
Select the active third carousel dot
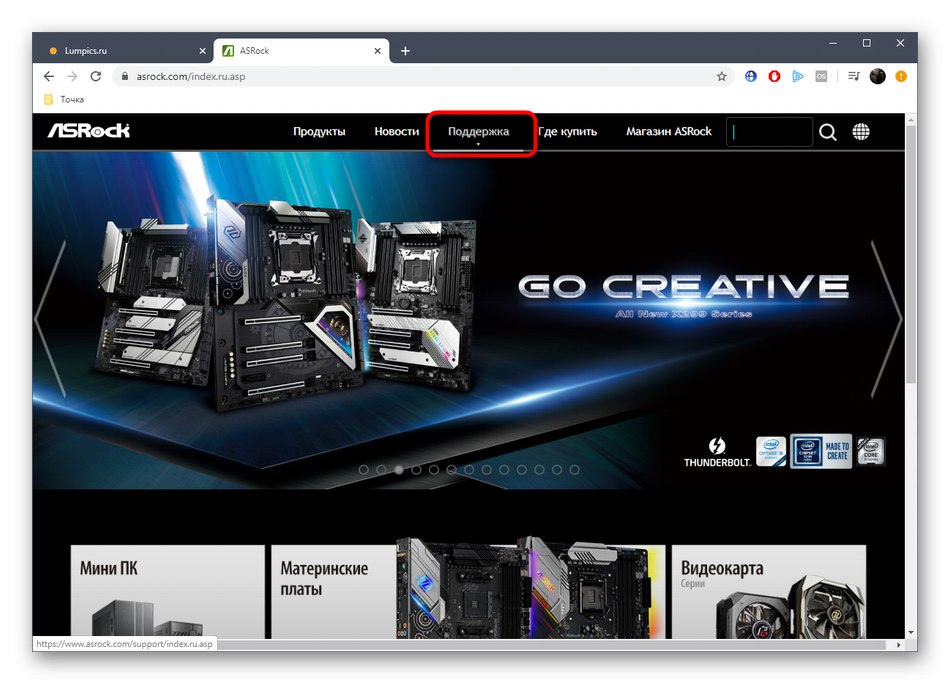coord(399,470)
